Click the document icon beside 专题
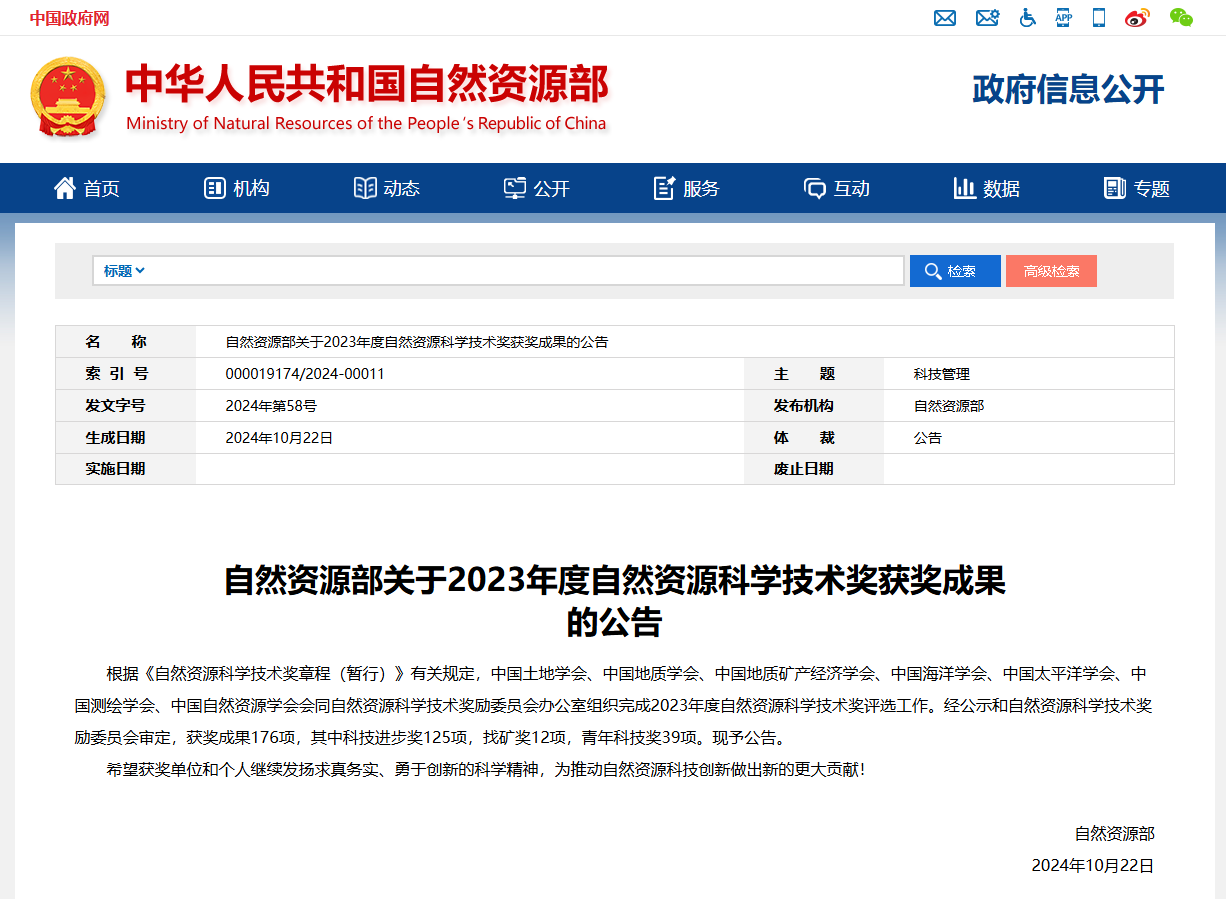The image size is (1226, 899). click(x=1115, y=188)
